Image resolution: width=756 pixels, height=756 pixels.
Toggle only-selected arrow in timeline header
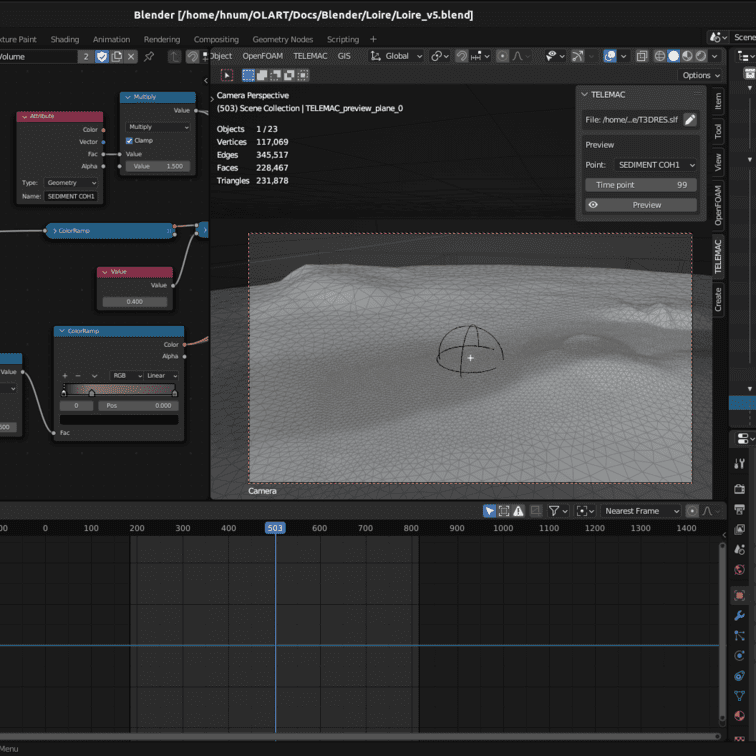pos(489,511)
